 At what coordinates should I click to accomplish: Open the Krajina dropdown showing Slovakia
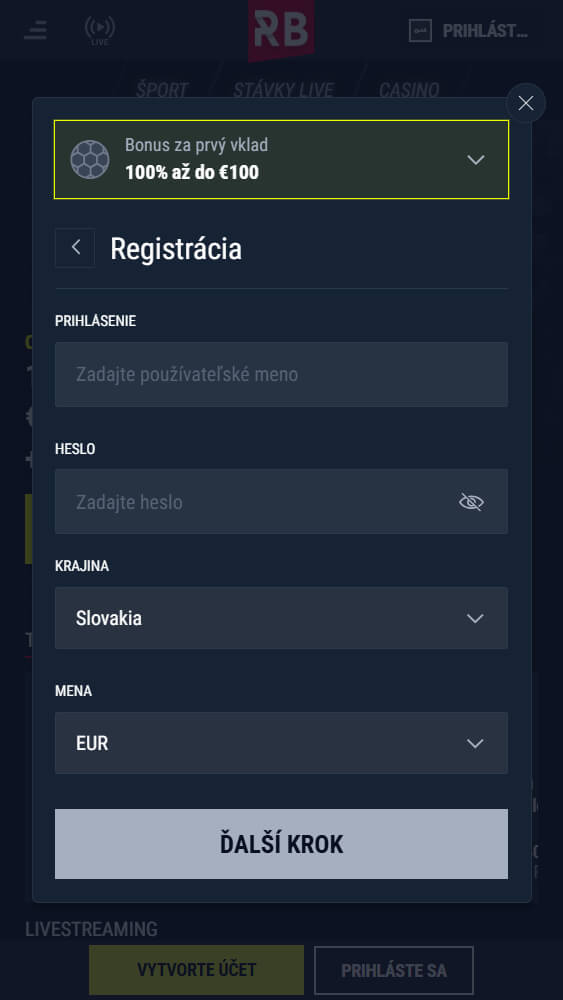pyautogui.click(x=281, y=618)
